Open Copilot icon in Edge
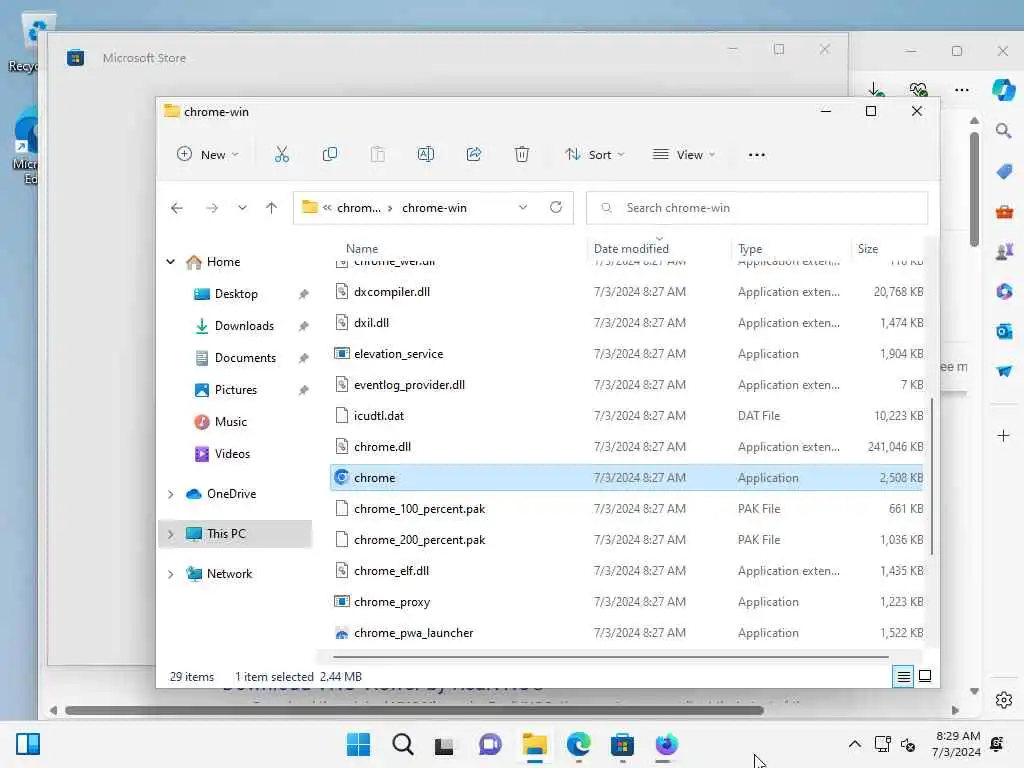 coord(1004,89)
